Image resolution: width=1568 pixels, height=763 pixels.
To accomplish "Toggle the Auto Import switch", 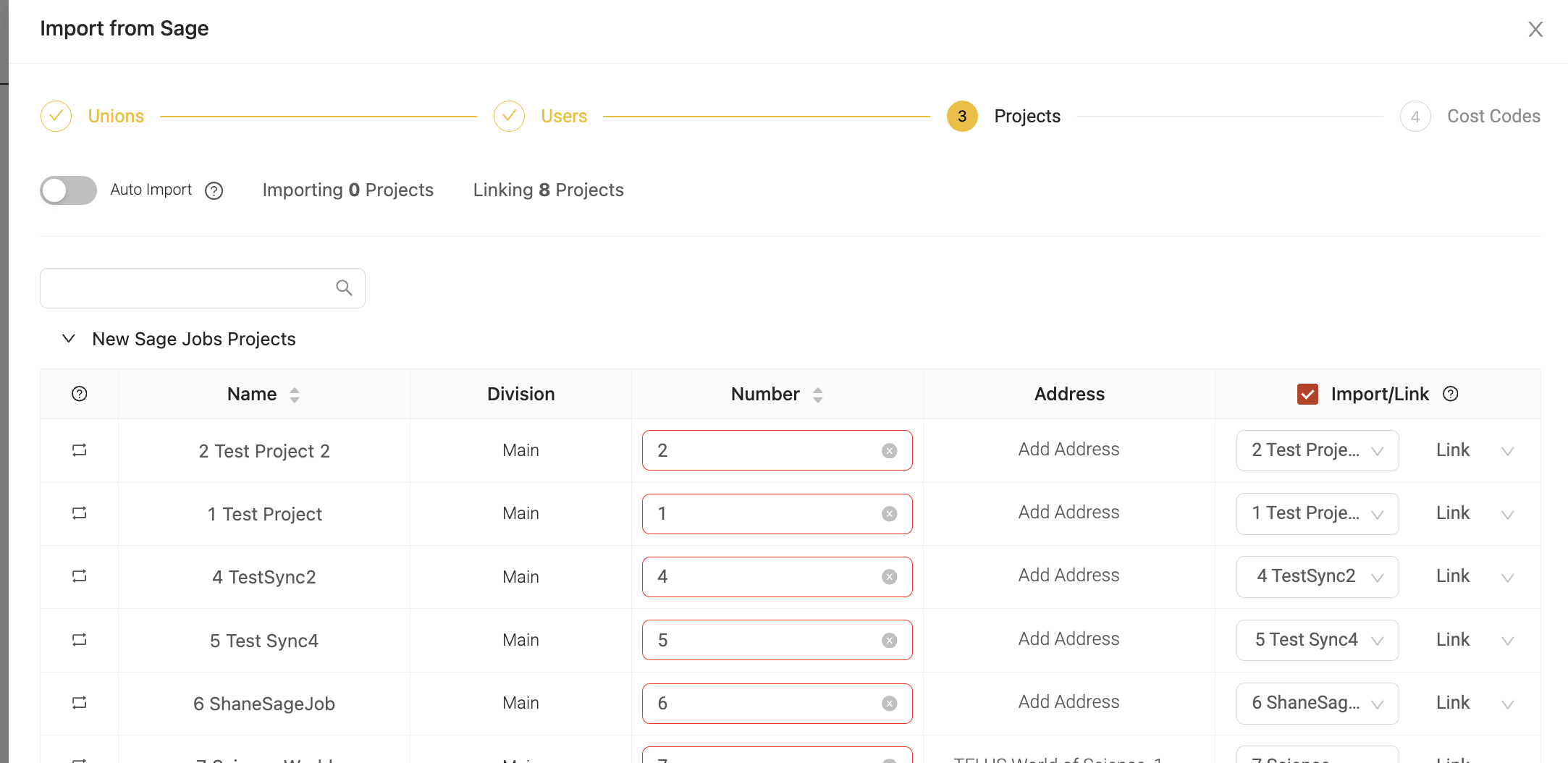I will (x=68, y=190).
